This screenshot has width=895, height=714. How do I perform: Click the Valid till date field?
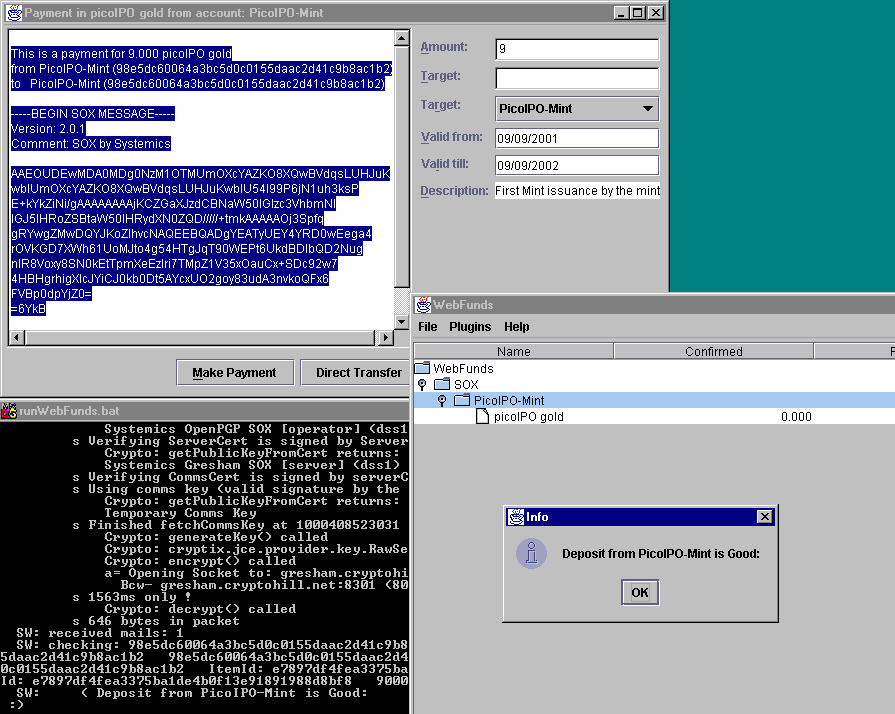(577, 166)
